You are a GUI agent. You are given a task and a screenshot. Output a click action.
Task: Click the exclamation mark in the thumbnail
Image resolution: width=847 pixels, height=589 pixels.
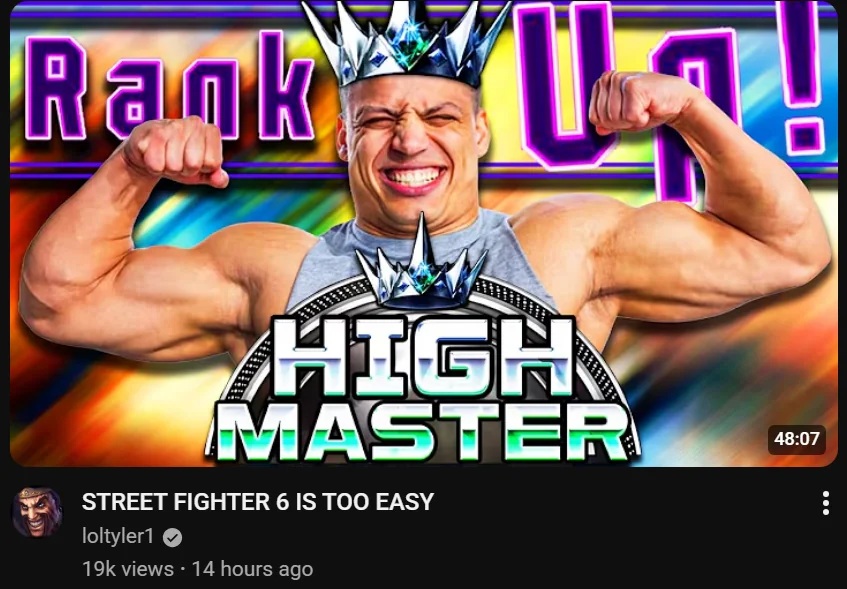point(804,76)
